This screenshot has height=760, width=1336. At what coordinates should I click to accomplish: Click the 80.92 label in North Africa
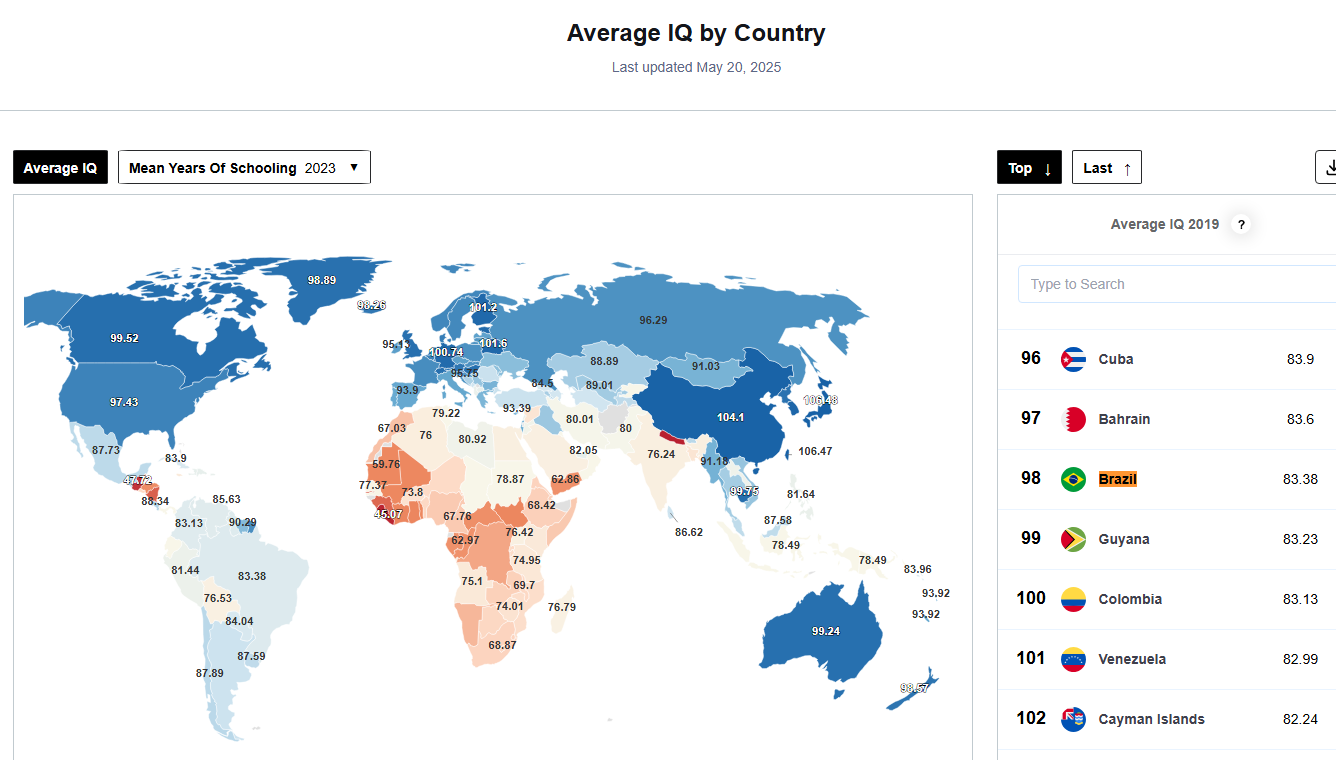[x=473, y=438]
